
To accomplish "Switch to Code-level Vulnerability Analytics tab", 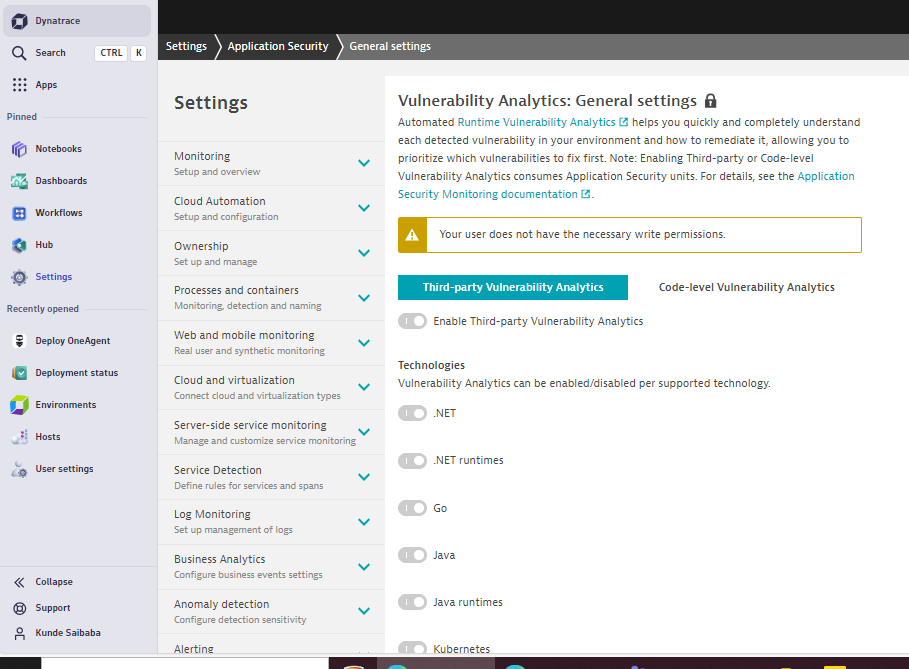I will 746,288.
